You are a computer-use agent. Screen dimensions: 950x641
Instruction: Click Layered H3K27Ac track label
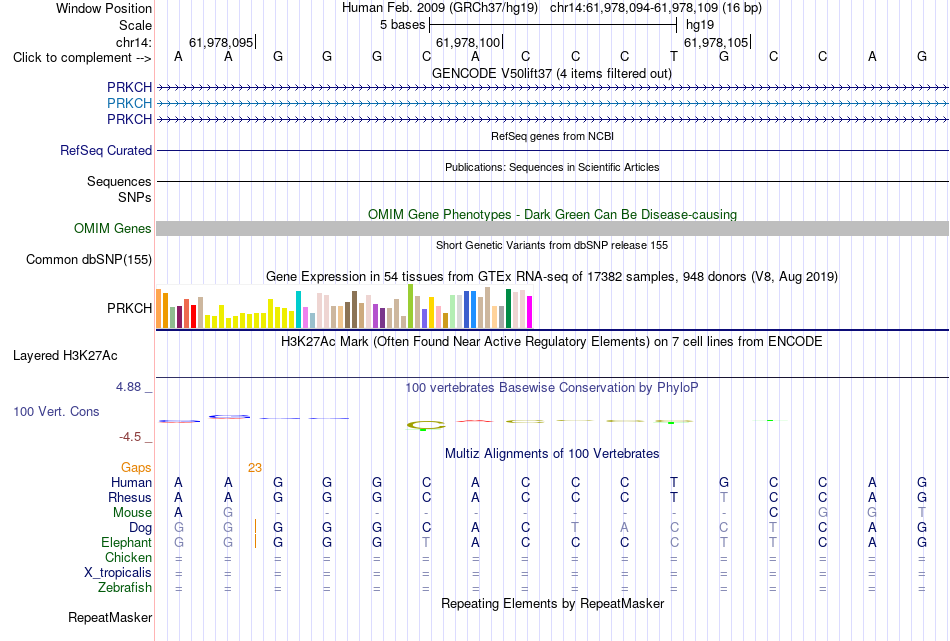click(65, 356)
